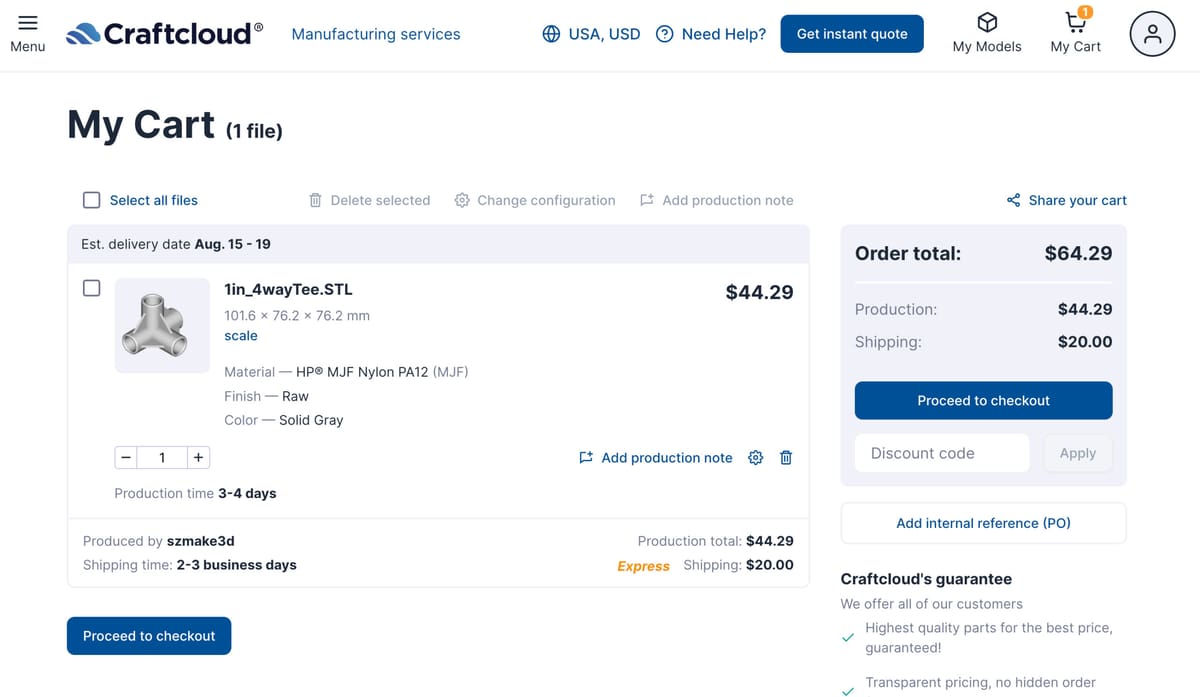Open the USA, USD region selector
Screen dimensions: 1200x697
[x=591, y=34]
